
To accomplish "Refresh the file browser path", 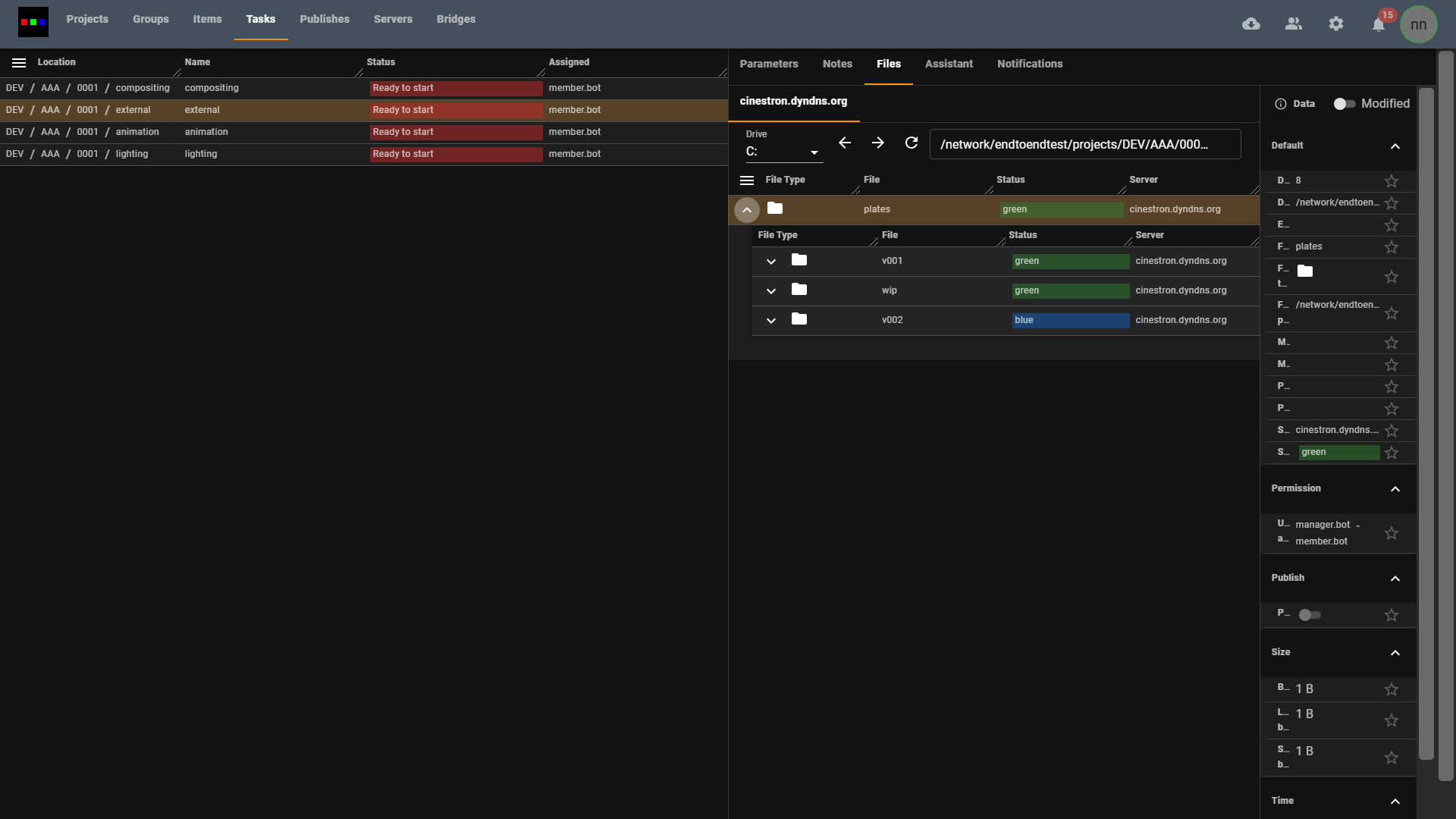I will [x=912, y=143].
